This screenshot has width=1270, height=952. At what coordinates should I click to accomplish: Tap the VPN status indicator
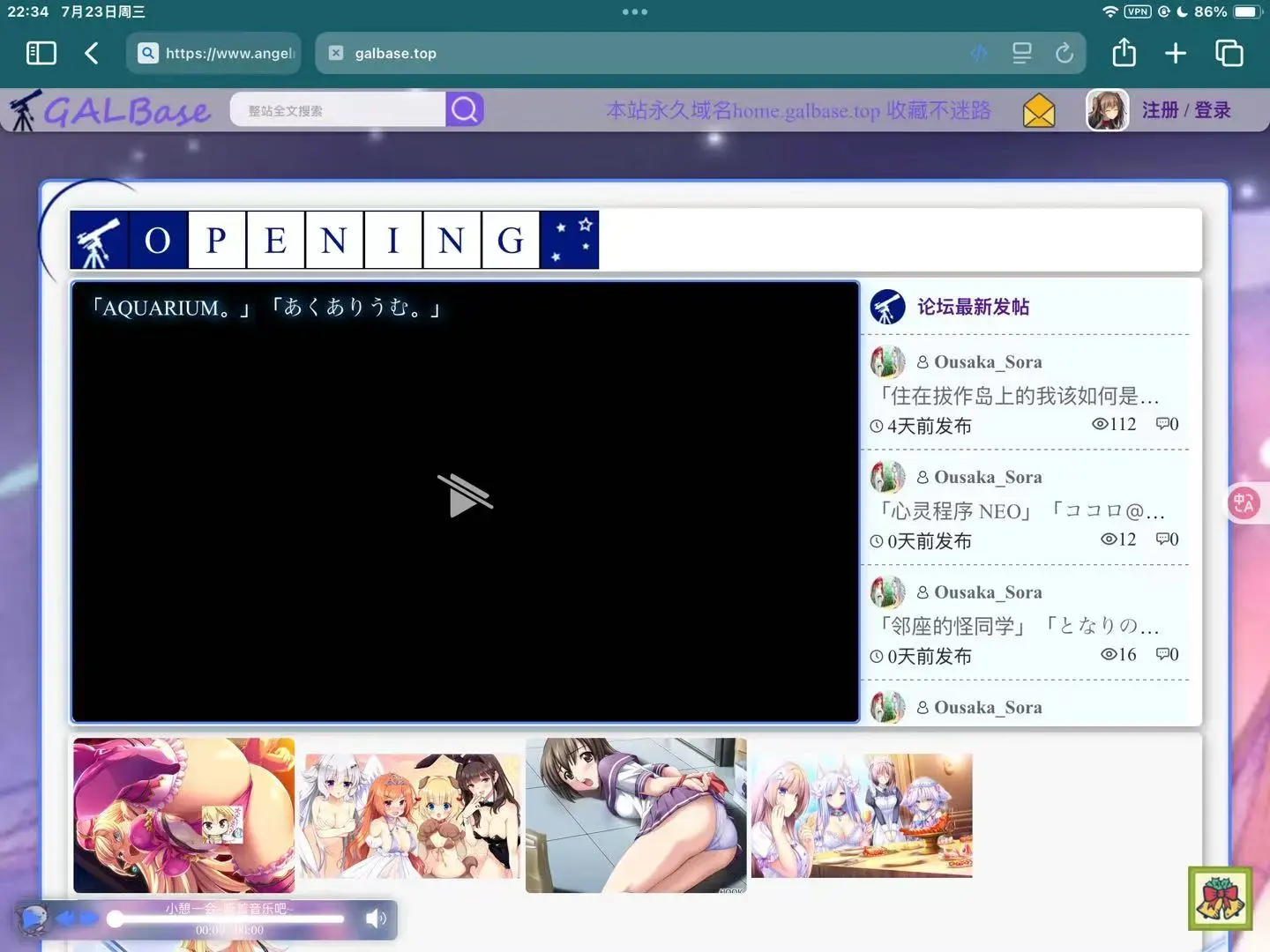[1138, 11]
